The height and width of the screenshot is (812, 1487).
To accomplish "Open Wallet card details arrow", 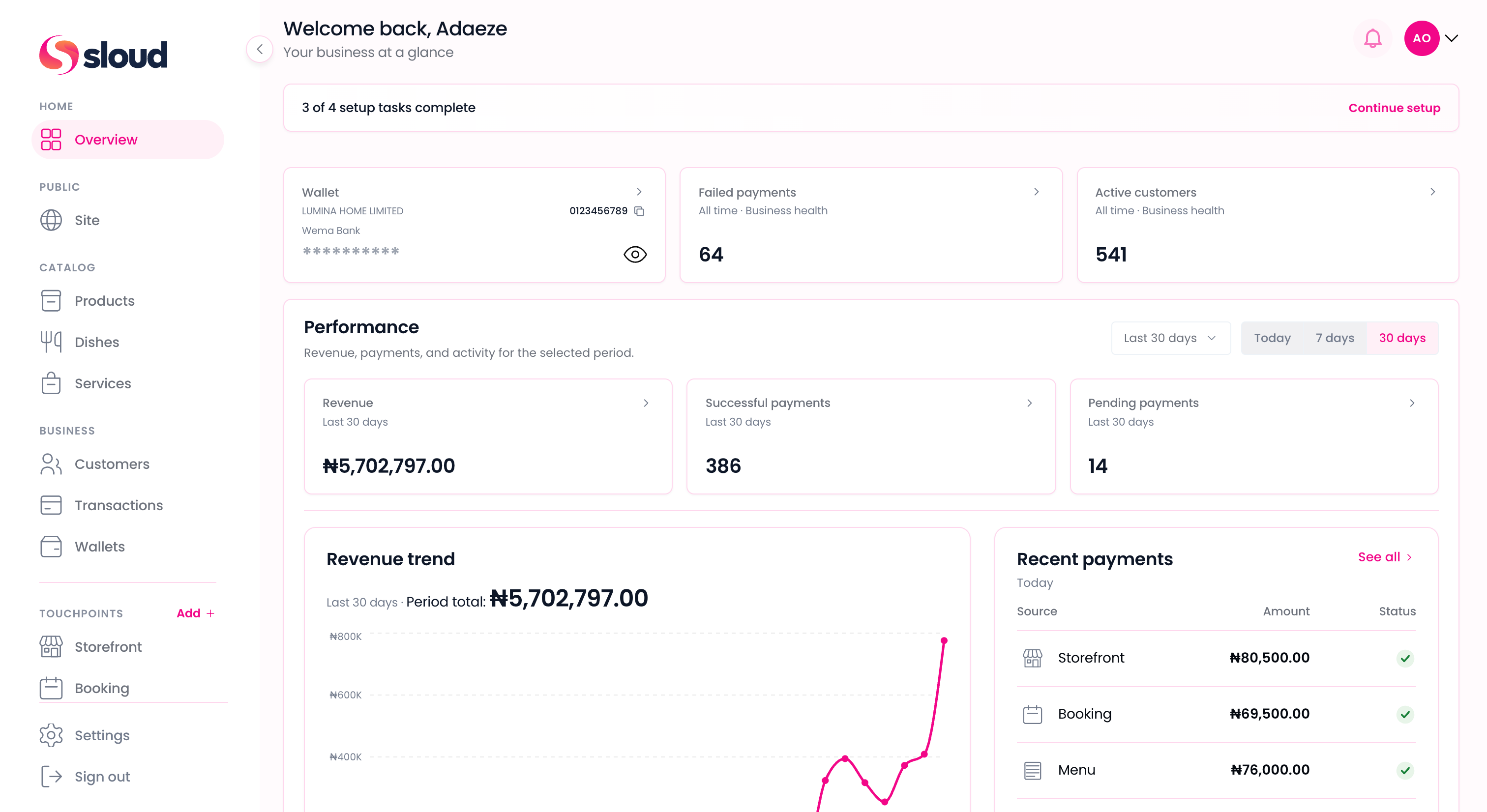I will tap(639, 192).
